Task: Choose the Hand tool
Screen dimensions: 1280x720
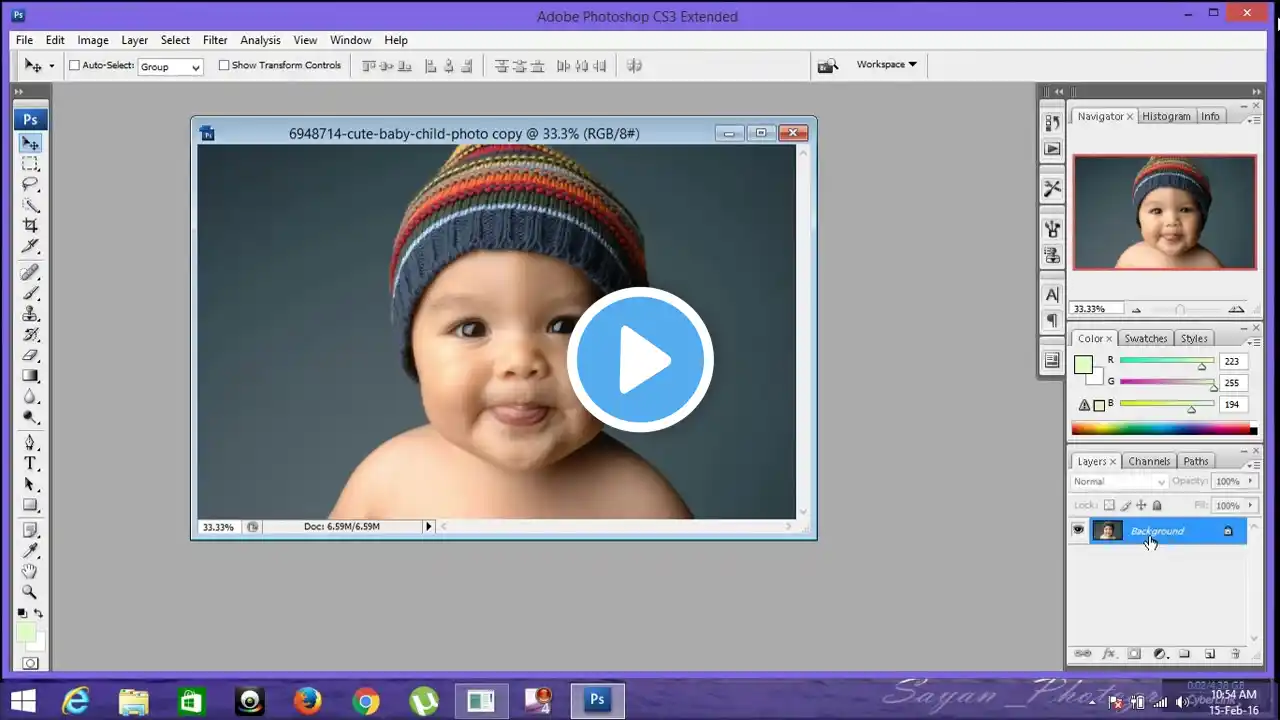Action: (30, 571)
